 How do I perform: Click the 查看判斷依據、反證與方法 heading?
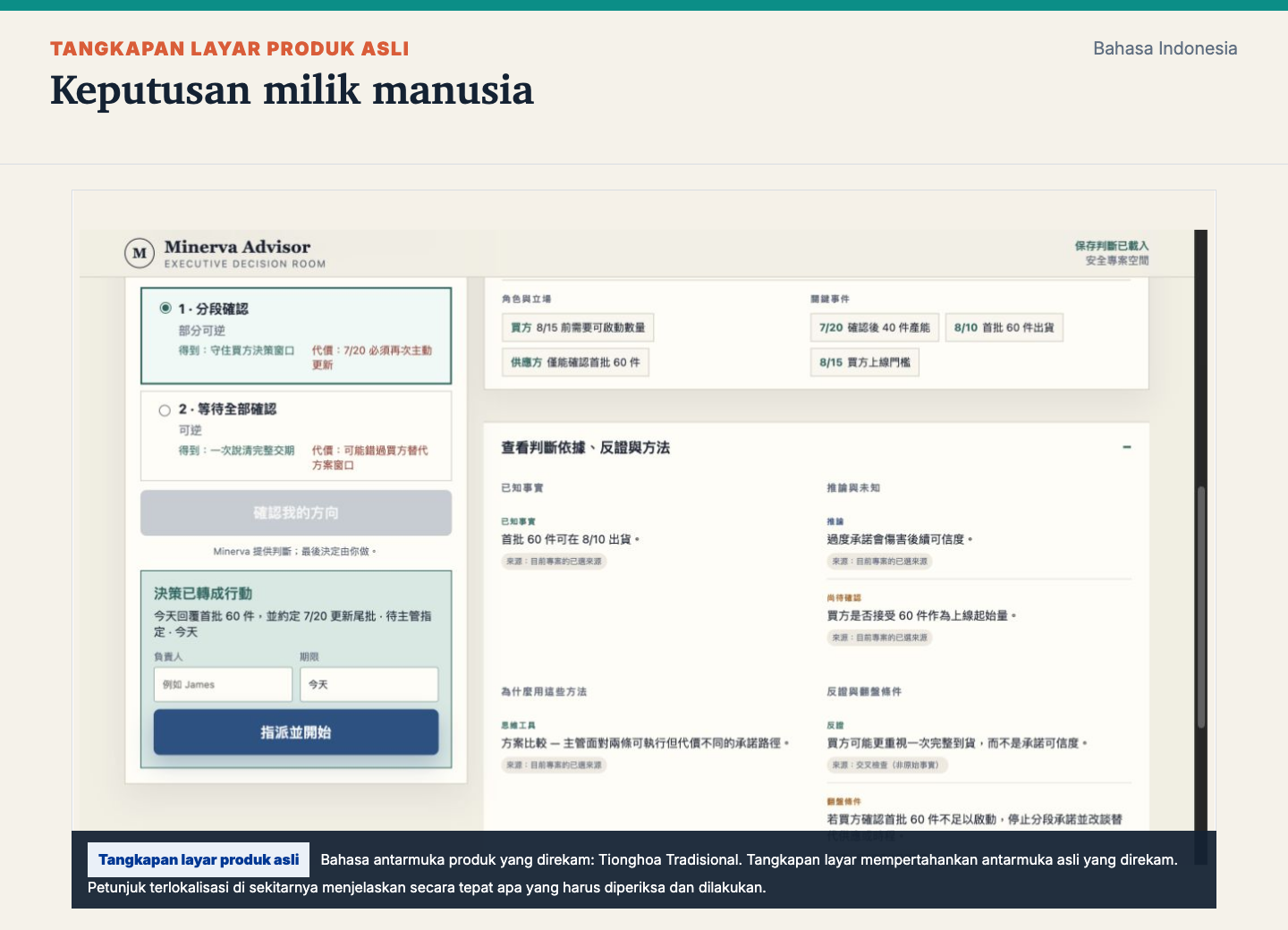coord(585,447)
